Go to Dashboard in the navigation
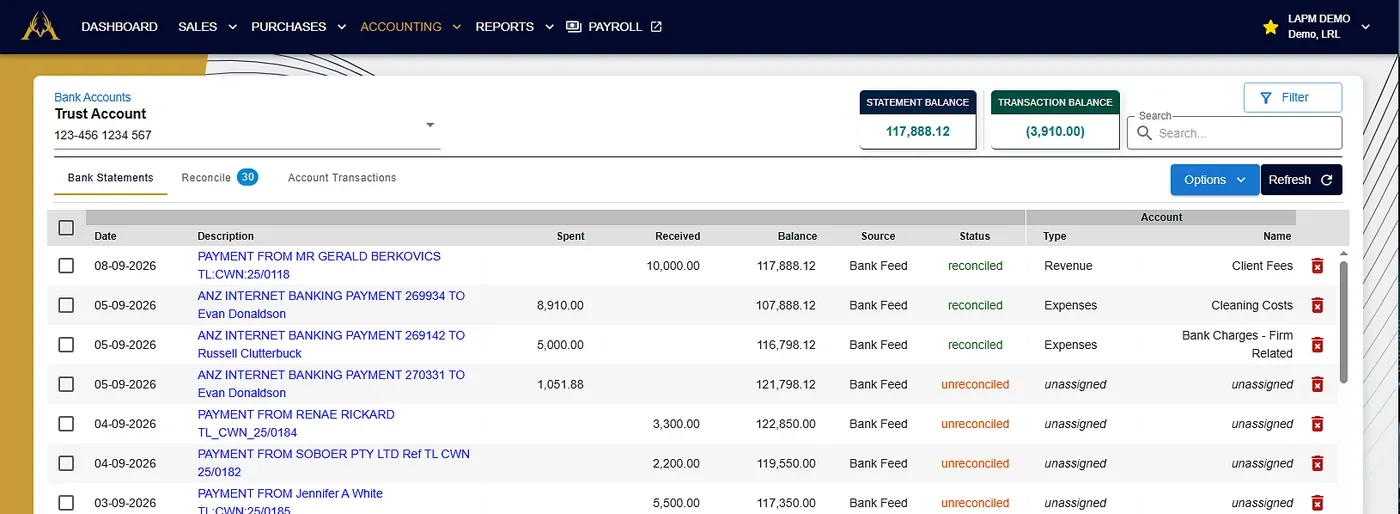 coord(119,27)
